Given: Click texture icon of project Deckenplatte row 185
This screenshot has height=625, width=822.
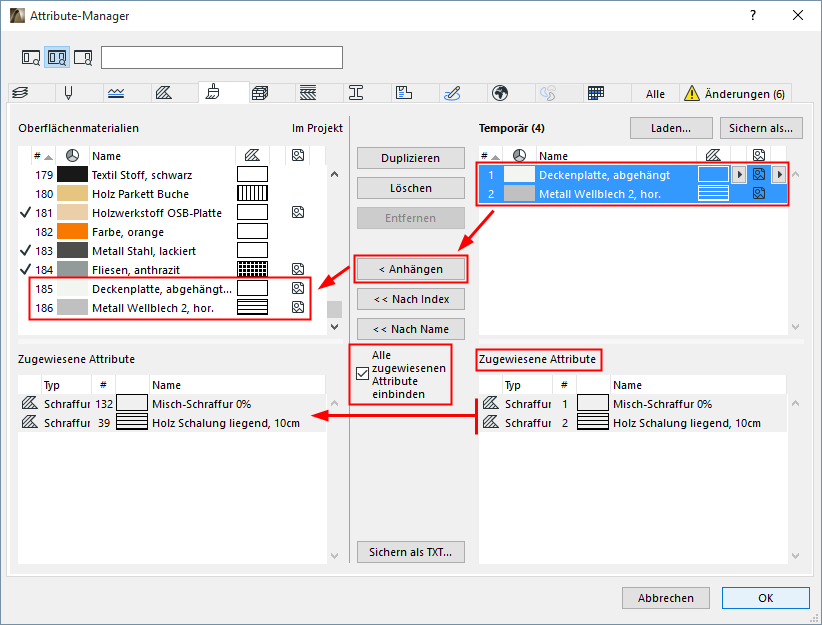Looking at the screenshot, I should pos(298,288).
